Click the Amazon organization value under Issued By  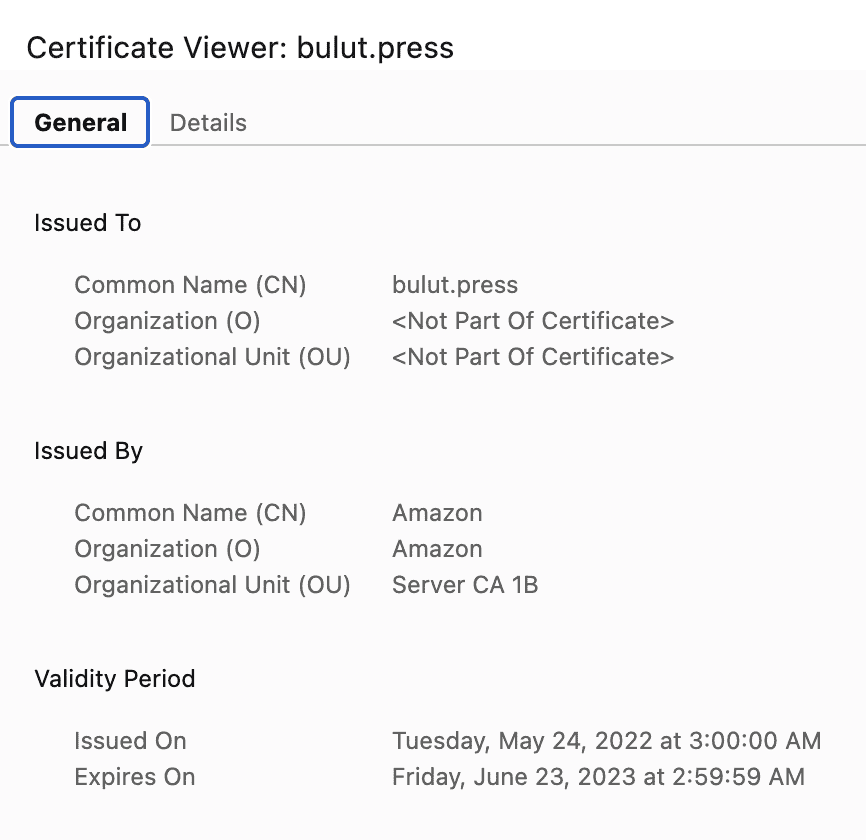click(x=437, y=549)
